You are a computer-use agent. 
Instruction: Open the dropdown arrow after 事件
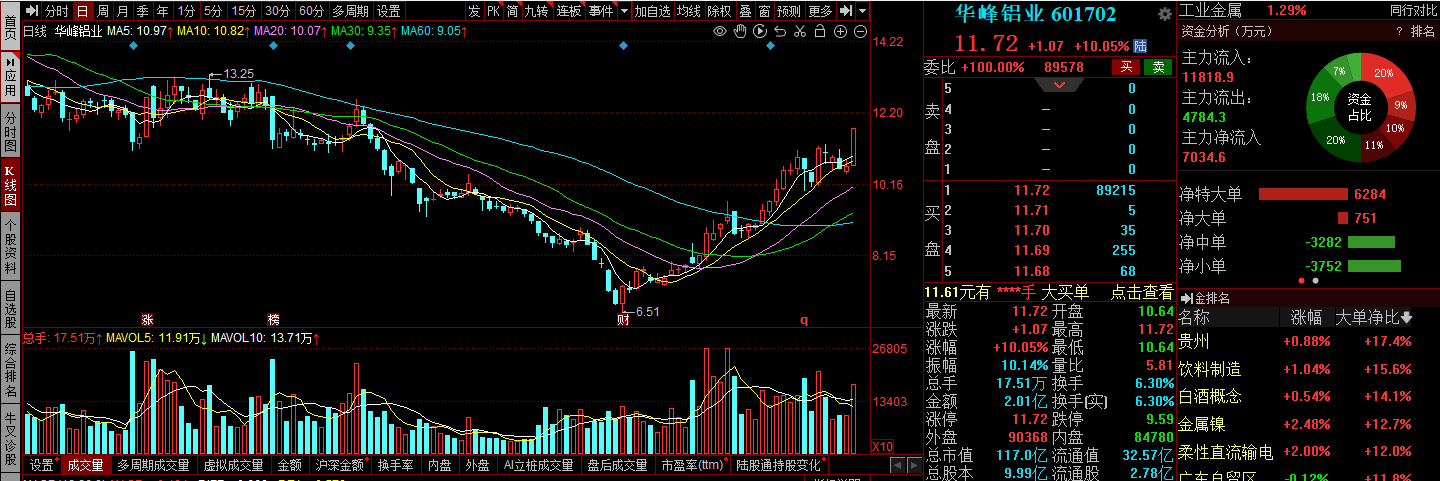pos(625,11)
